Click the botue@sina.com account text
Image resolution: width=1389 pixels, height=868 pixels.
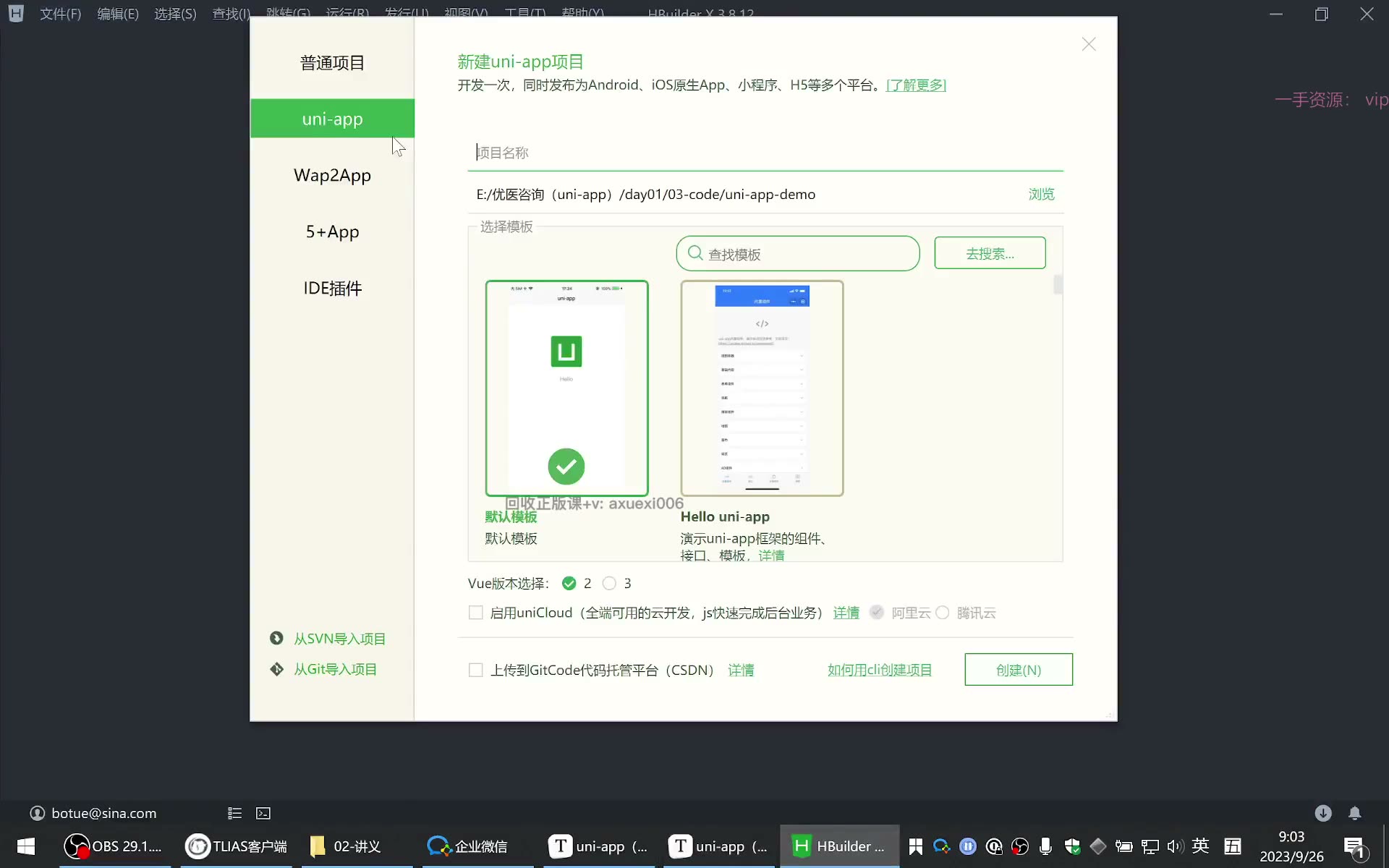pos(103,813)
